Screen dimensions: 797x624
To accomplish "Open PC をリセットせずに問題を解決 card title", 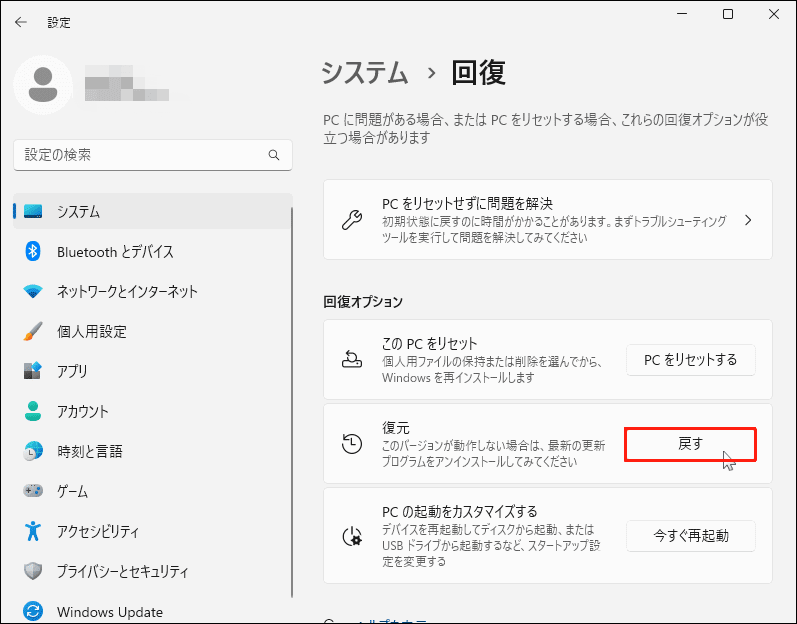I will click(467, 203).
